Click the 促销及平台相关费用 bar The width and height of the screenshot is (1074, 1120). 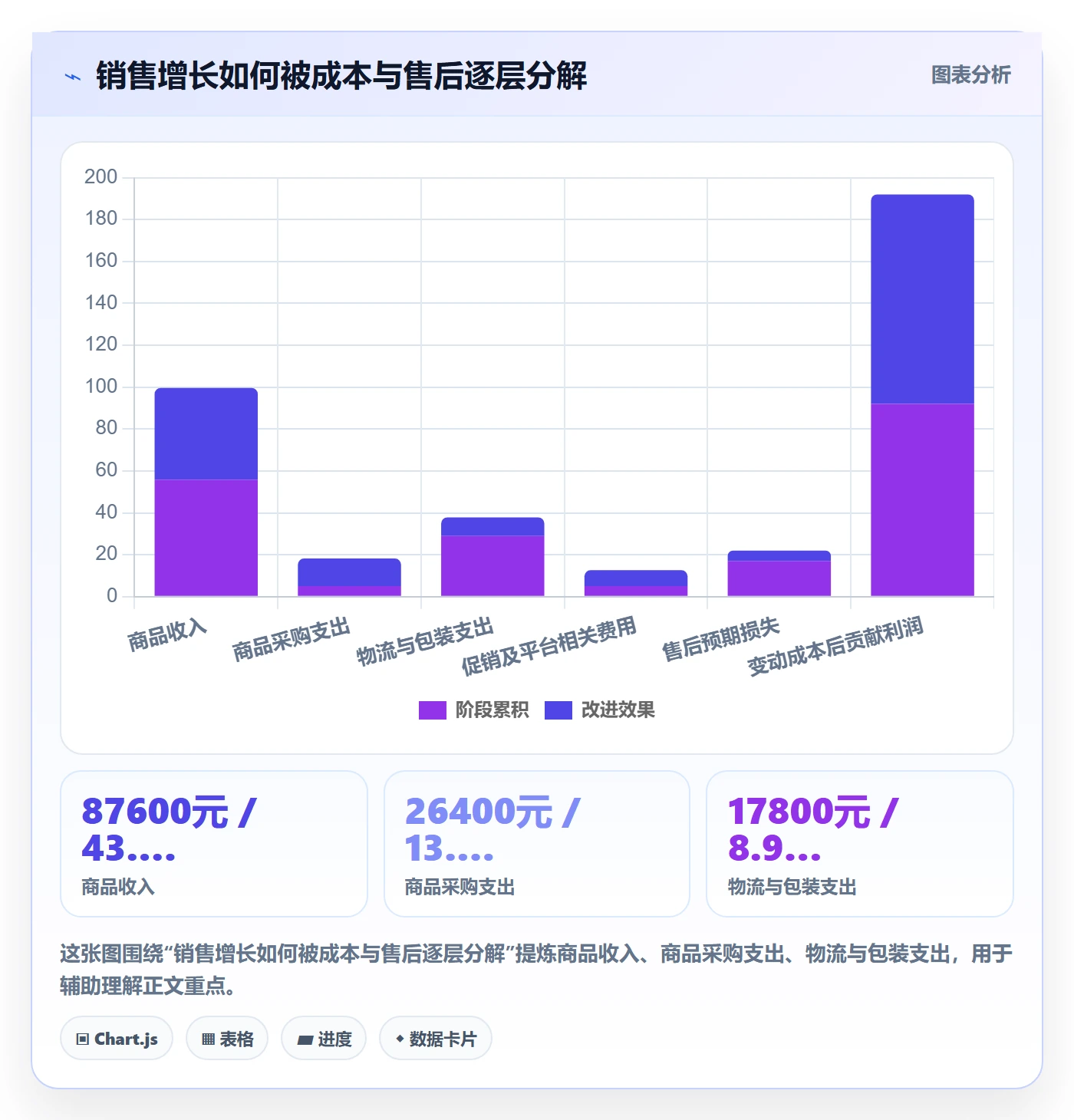636,583
